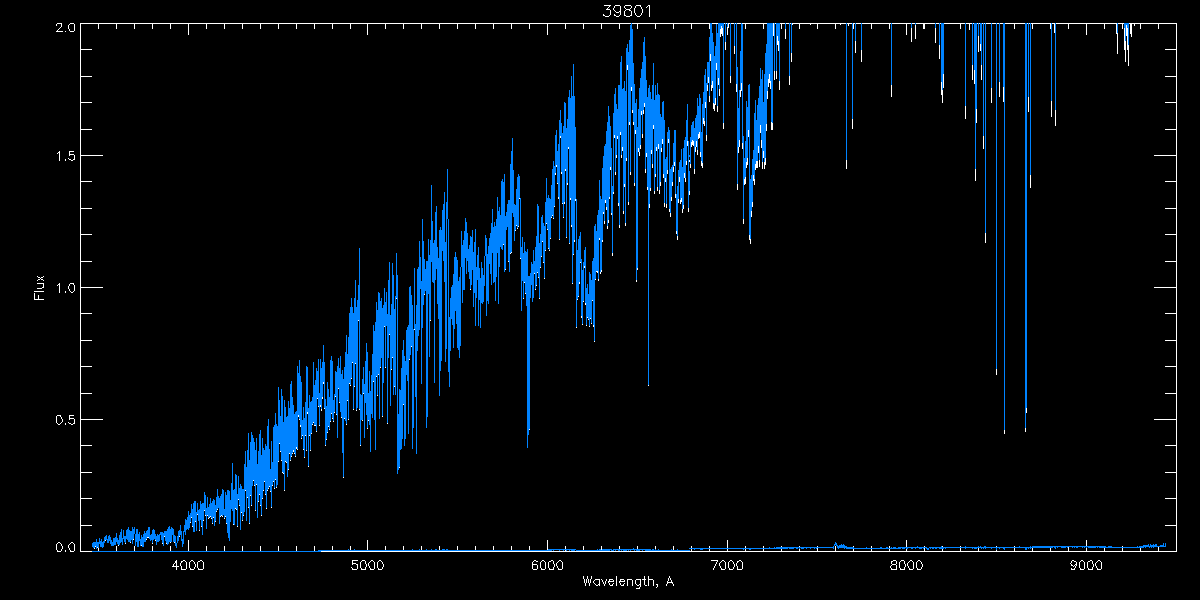Click the 2.0 flux tick label
The image size is (1200, 600).
click(x=63, y=27)
